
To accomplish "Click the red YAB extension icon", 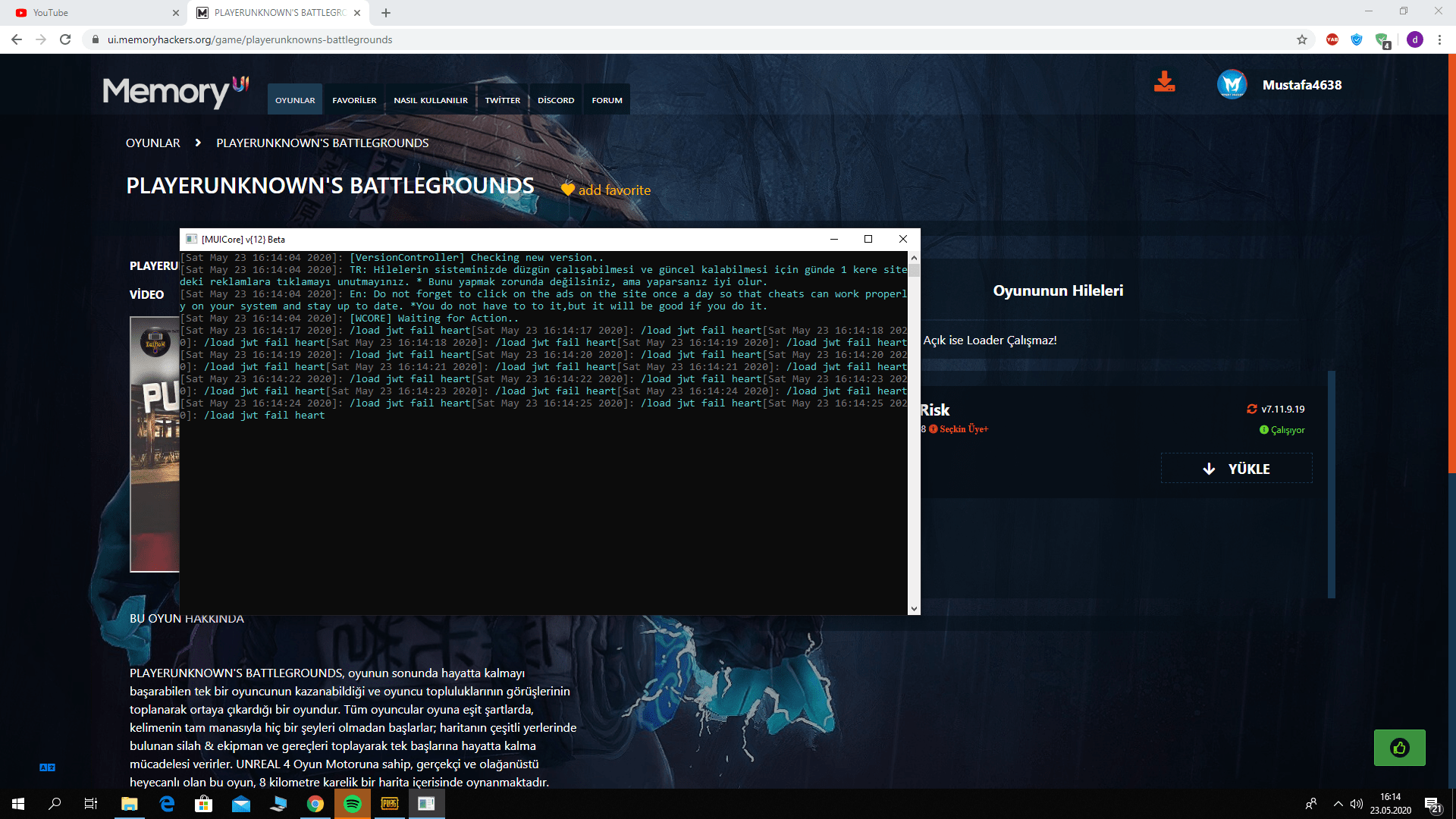I will [1332, 39].
